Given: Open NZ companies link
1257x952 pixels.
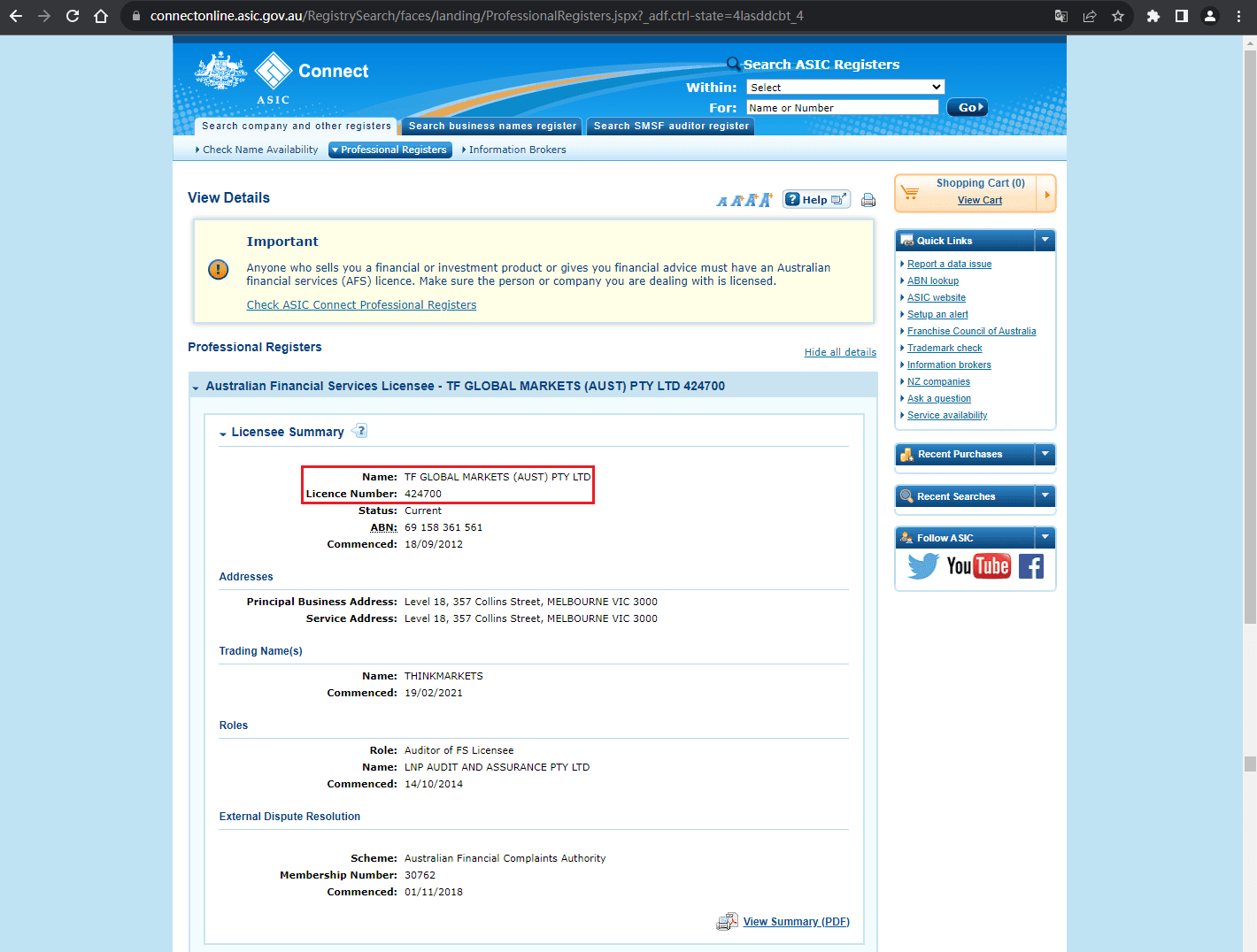Looking at the screenshot, I should coord(938,381).
